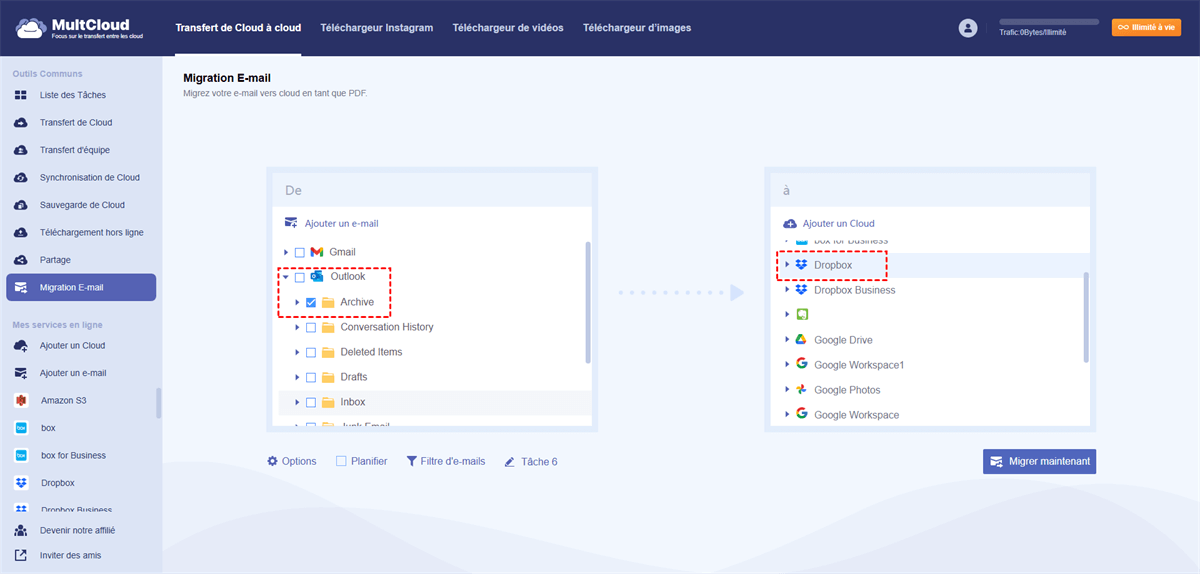
Task: Click the destination panel scrollbar
Action: (x=1086, y=318)
